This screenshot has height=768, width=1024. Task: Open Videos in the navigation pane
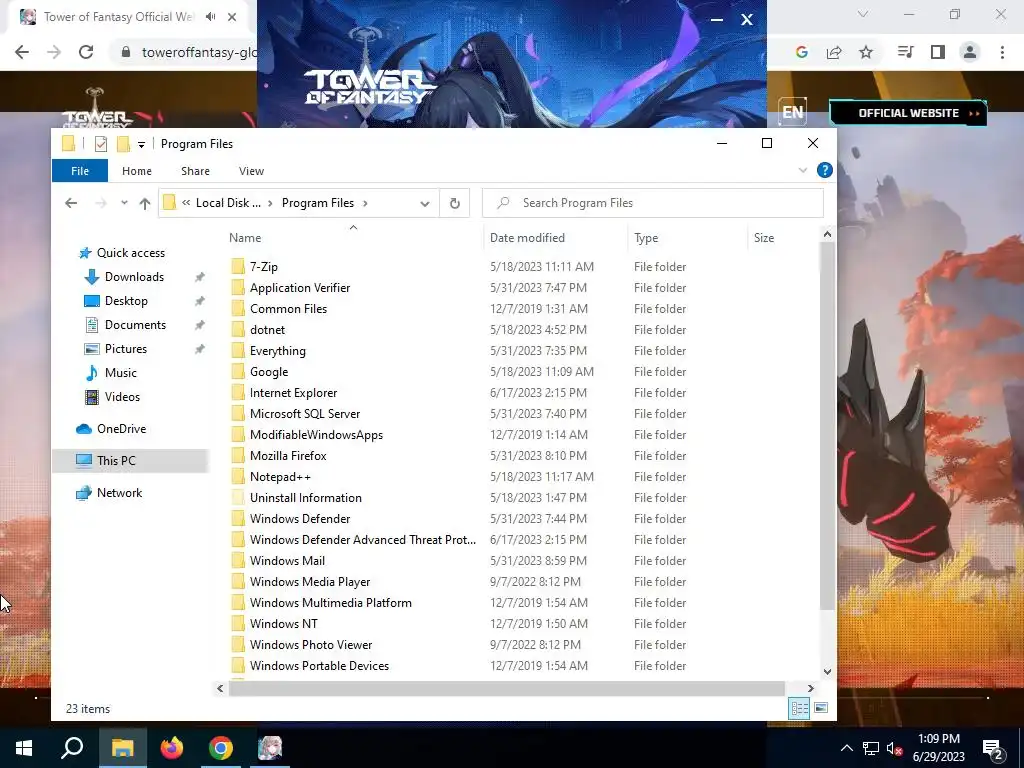tap(122, 397)
